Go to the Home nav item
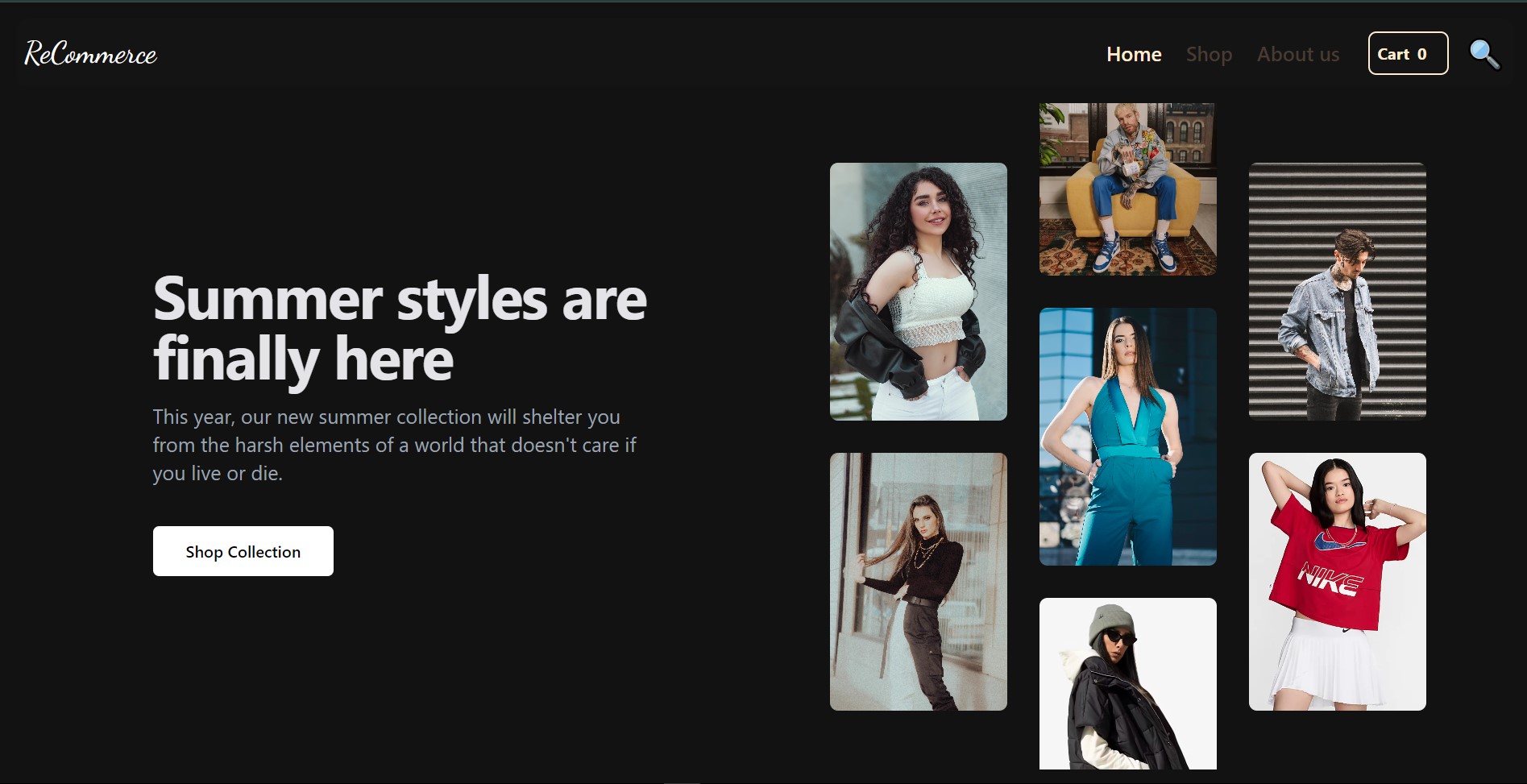1527x784 pixels. point(1134,54)
